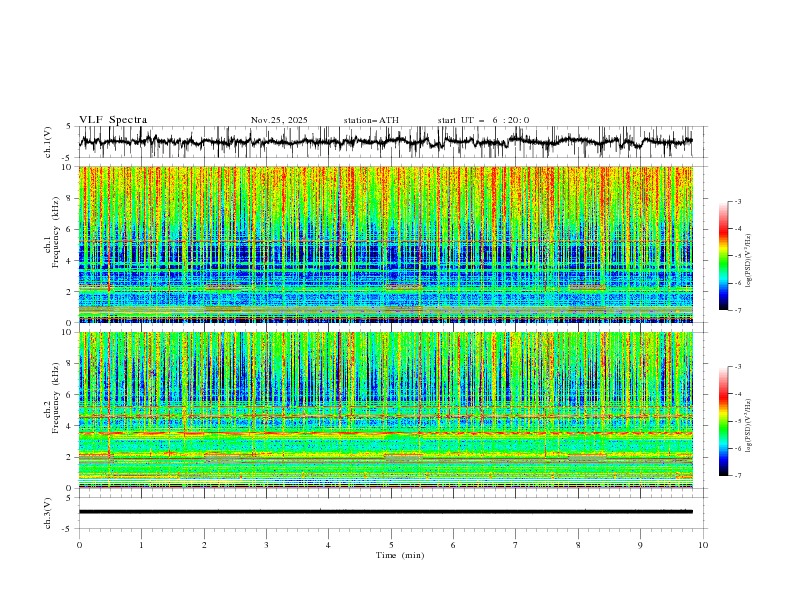This screenshot has height=612, width=792.
Task: Click the 'VLF Spectra' title text
Action: click(x=113, y=120)
